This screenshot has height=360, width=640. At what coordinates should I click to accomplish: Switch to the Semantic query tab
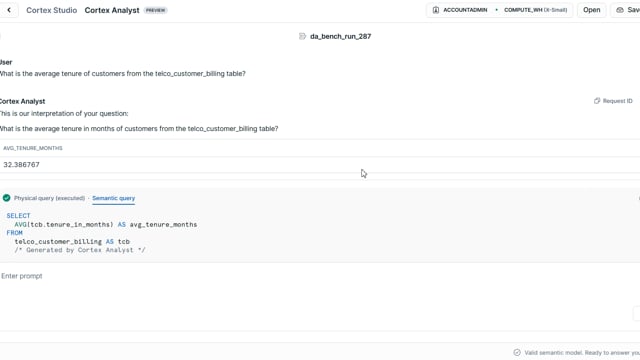pos(113,198)
